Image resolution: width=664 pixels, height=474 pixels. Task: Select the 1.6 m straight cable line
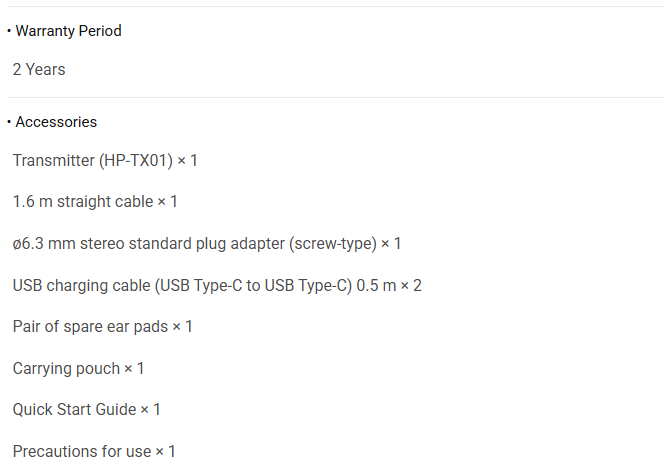click(x=95, y=202)
